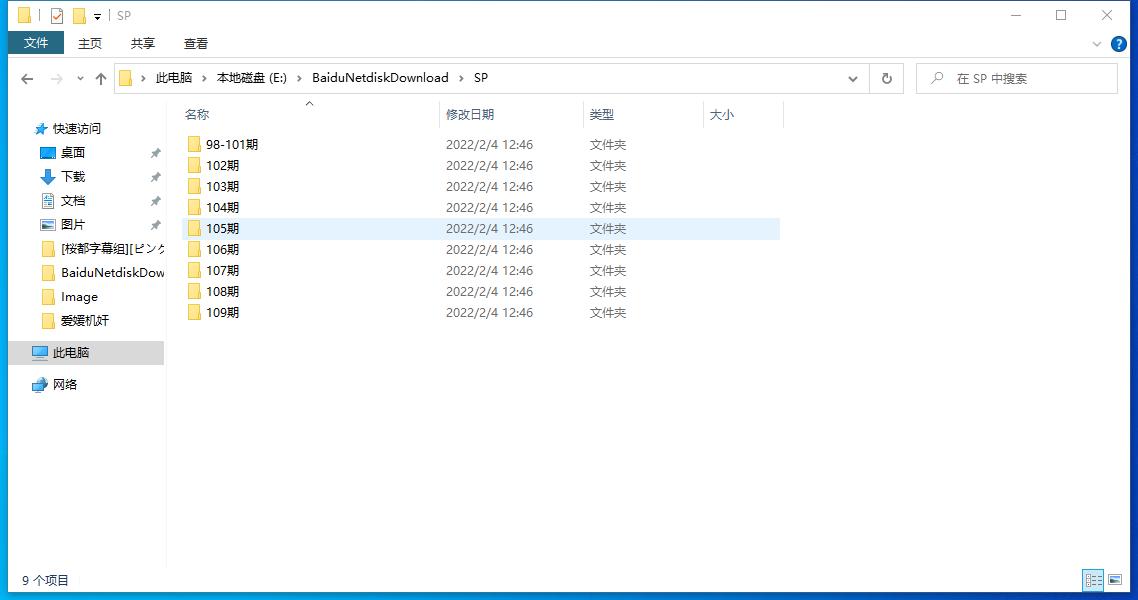
Task: Expand chevron after 此电脑 breadcrumb
Action: pyautogui.click(x=204, y=78)
